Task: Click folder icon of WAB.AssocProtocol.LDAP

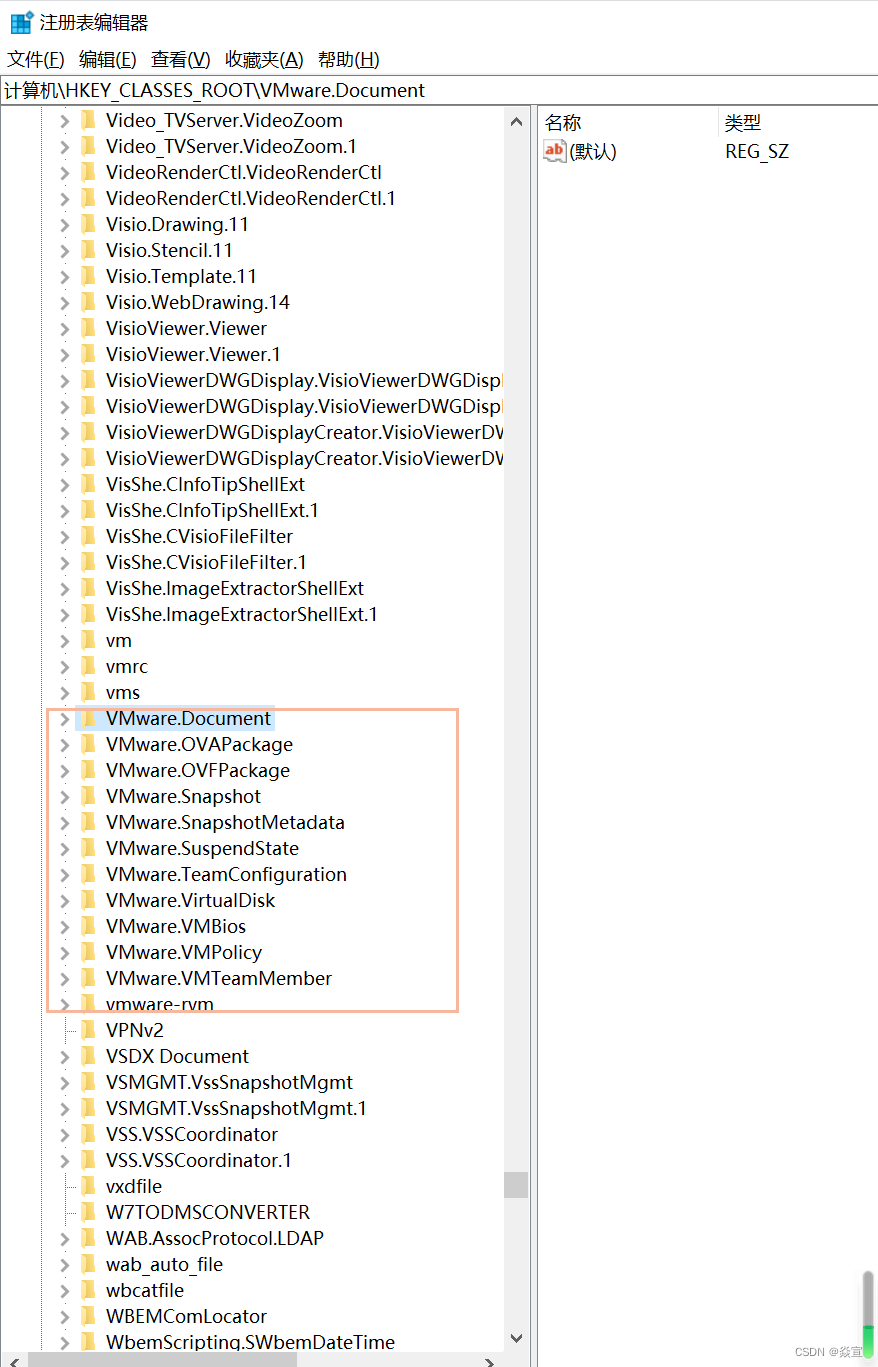Action: tap(88, 1239)
